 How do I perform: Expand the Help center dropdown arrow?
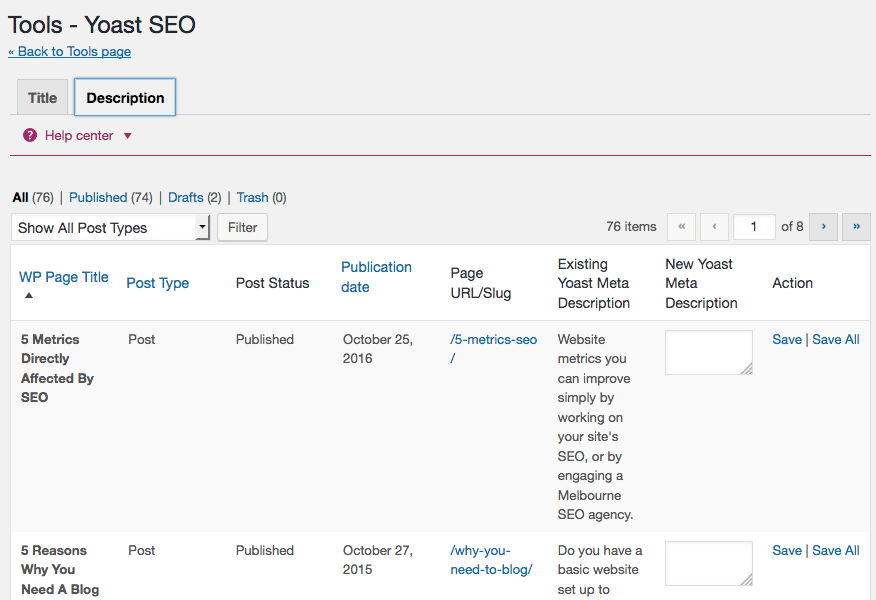tap(127, 136)
